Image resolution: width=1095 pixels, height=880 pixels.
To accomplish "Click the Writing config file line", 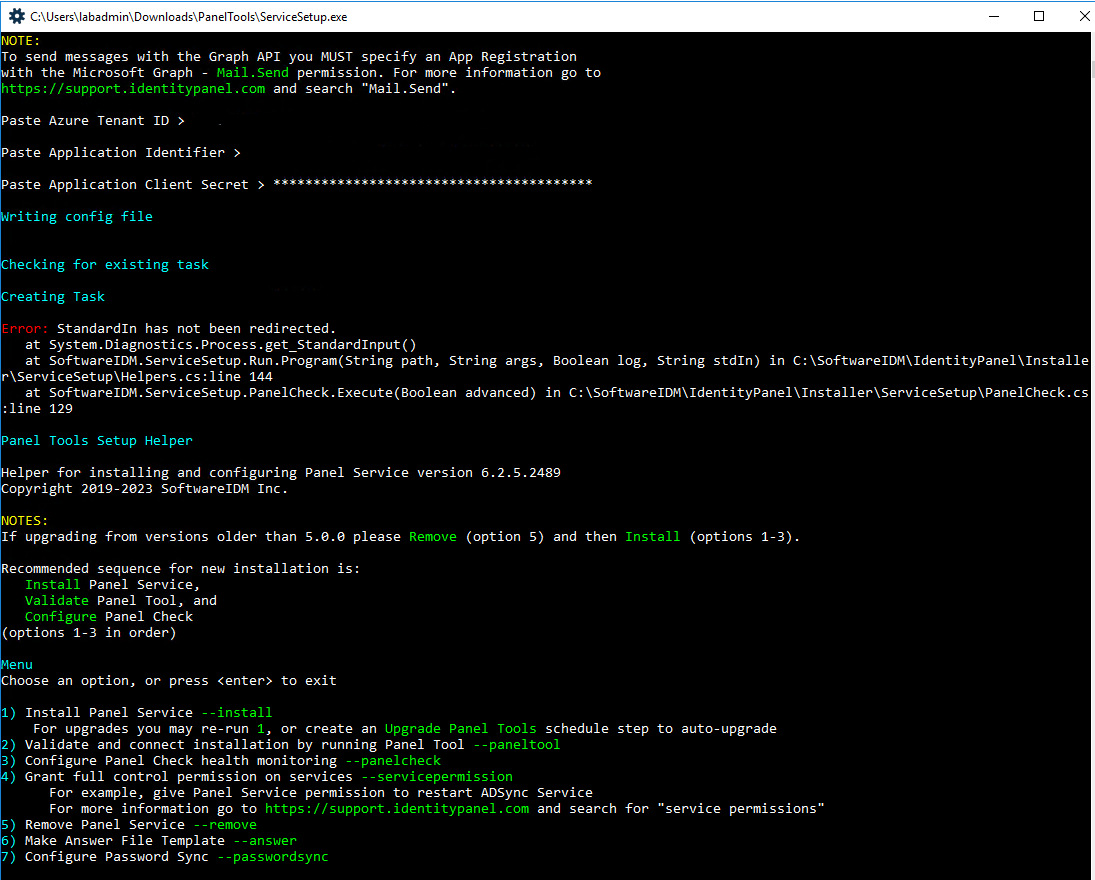I will coord(77,217).
